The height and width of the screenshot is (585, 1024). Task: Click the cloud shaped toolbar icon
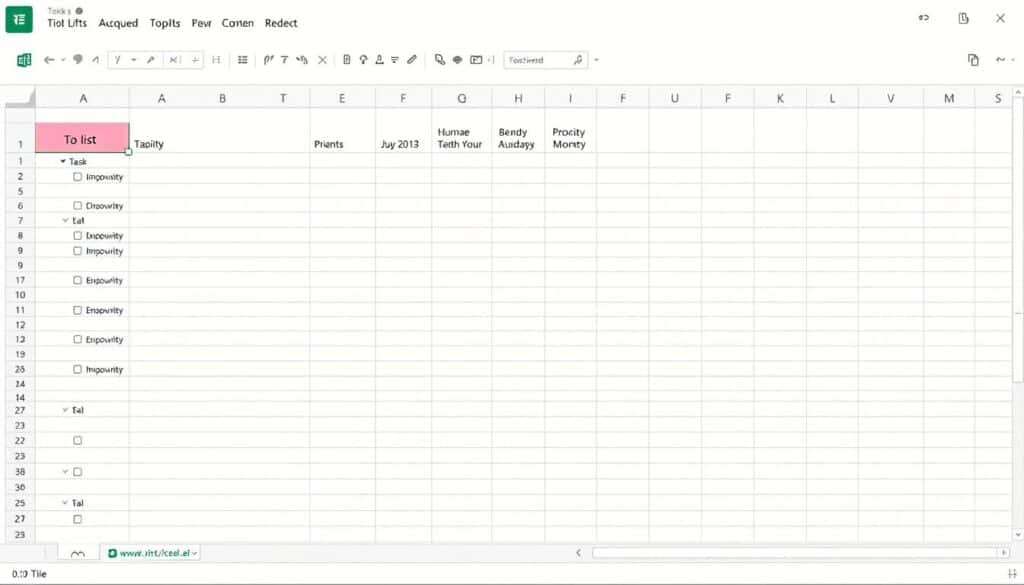point(458,60)
